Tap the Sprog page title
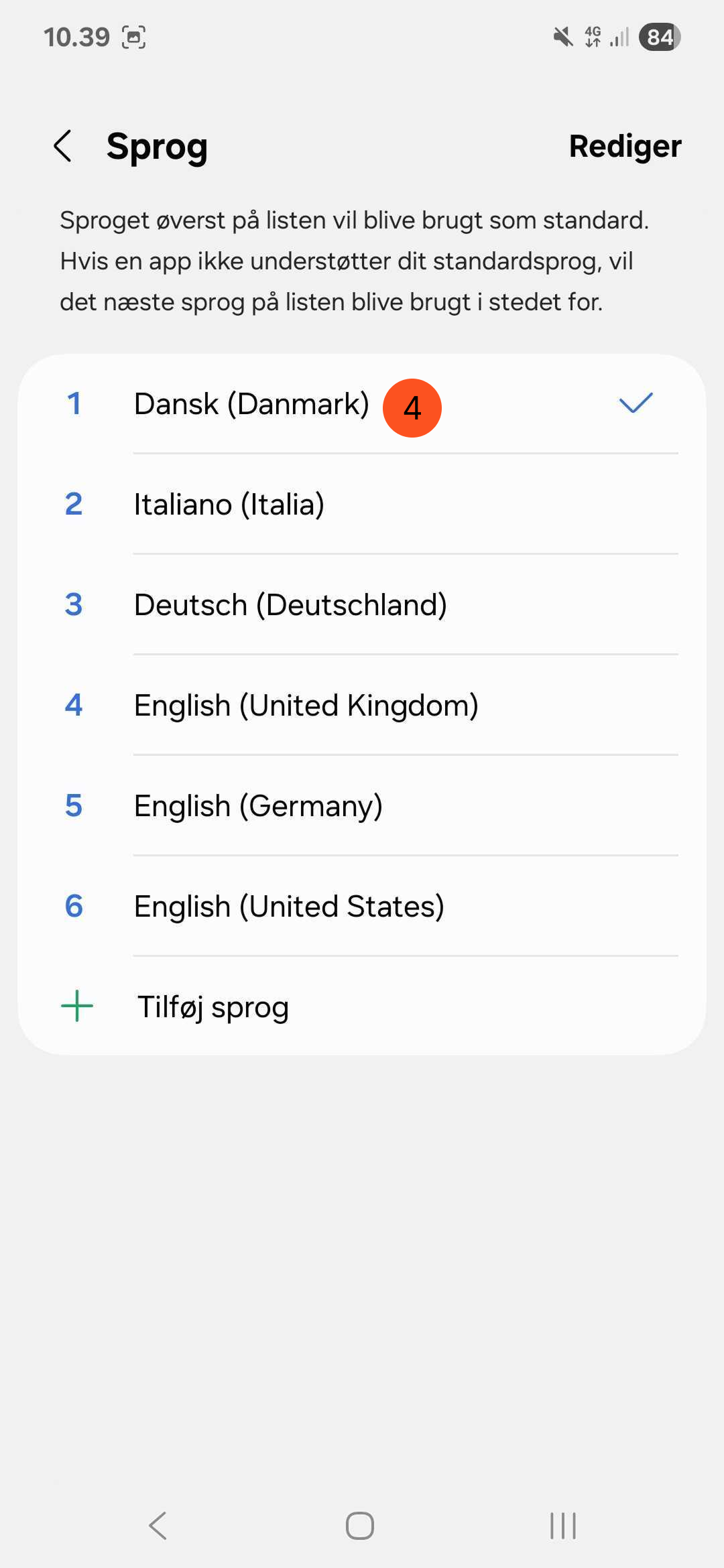The width and height of the screenshot is (724, 1568). click(x=157, y=146)
